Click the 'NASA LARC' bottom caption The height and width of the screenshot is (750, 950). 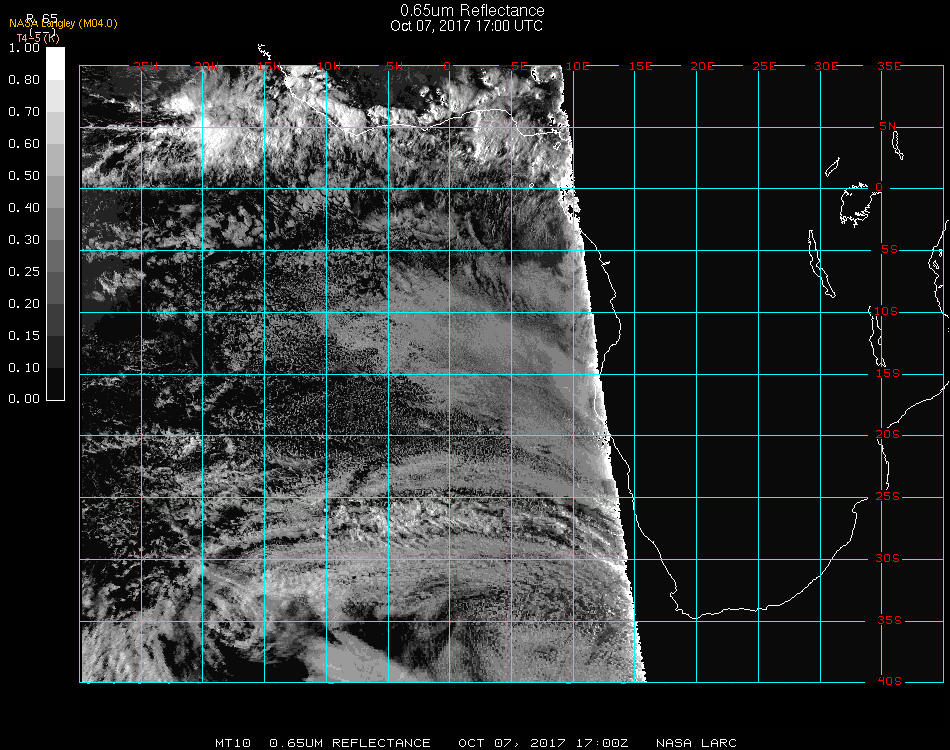696,743
